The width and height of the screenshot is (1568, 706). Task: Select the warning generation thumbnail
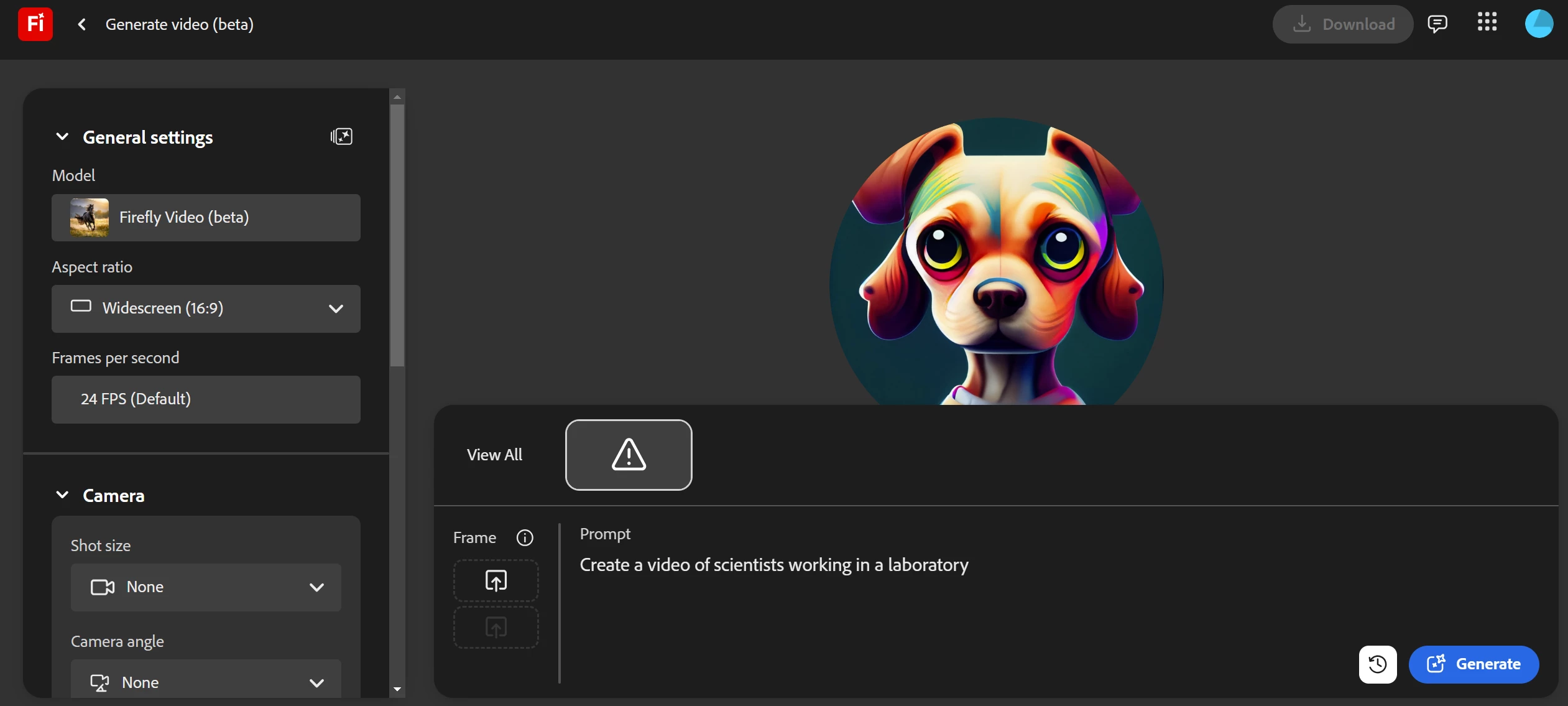(629, 455)
